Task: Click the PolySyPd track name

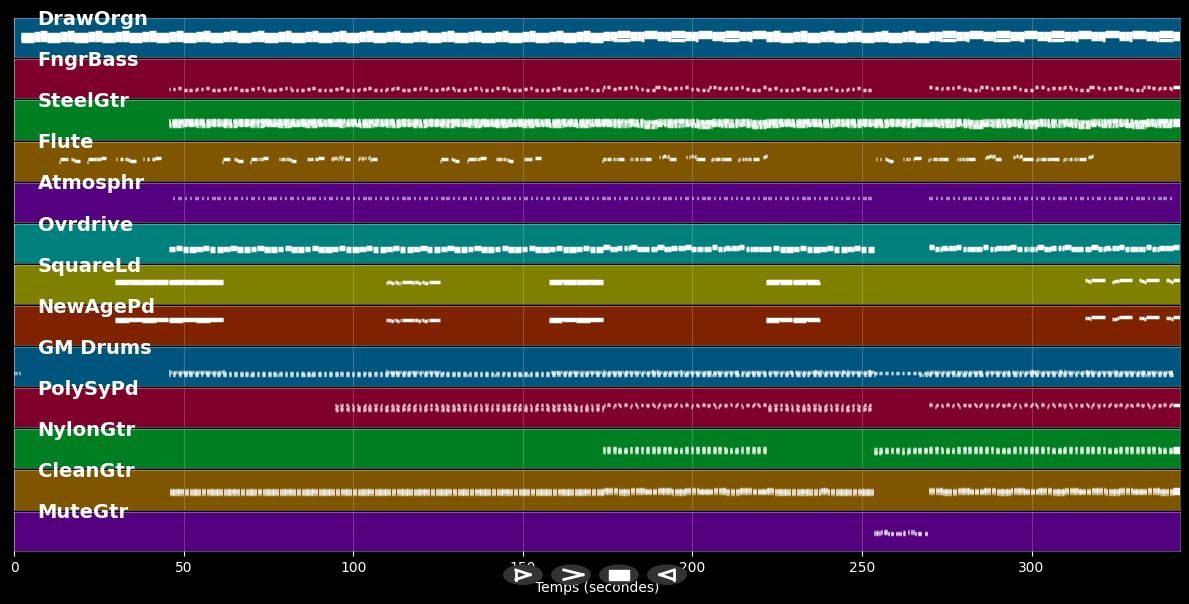Action: click(88, 389)
